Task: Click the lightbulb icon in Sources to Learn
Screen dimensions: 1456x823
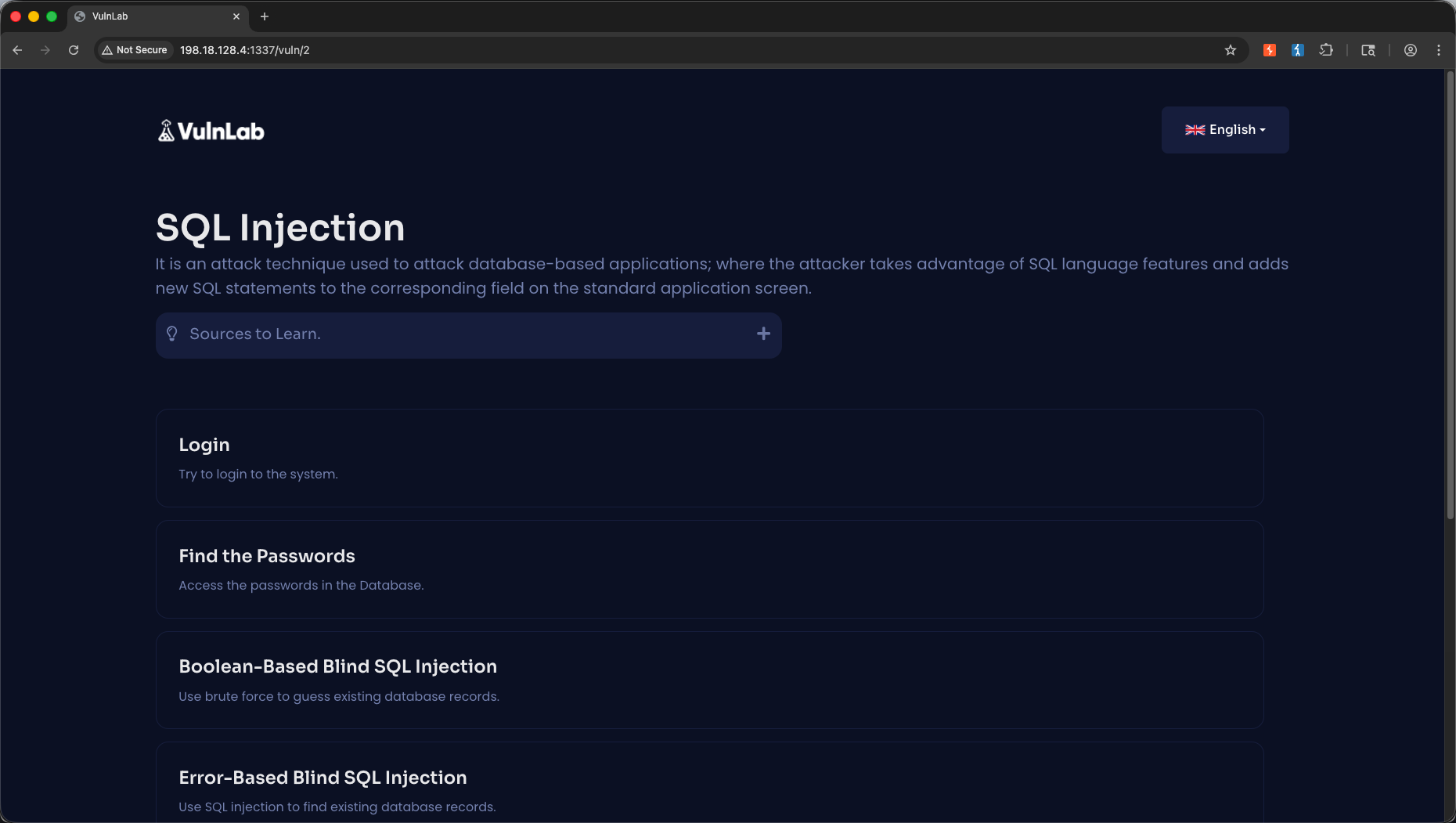Action: tap(172, 334)
